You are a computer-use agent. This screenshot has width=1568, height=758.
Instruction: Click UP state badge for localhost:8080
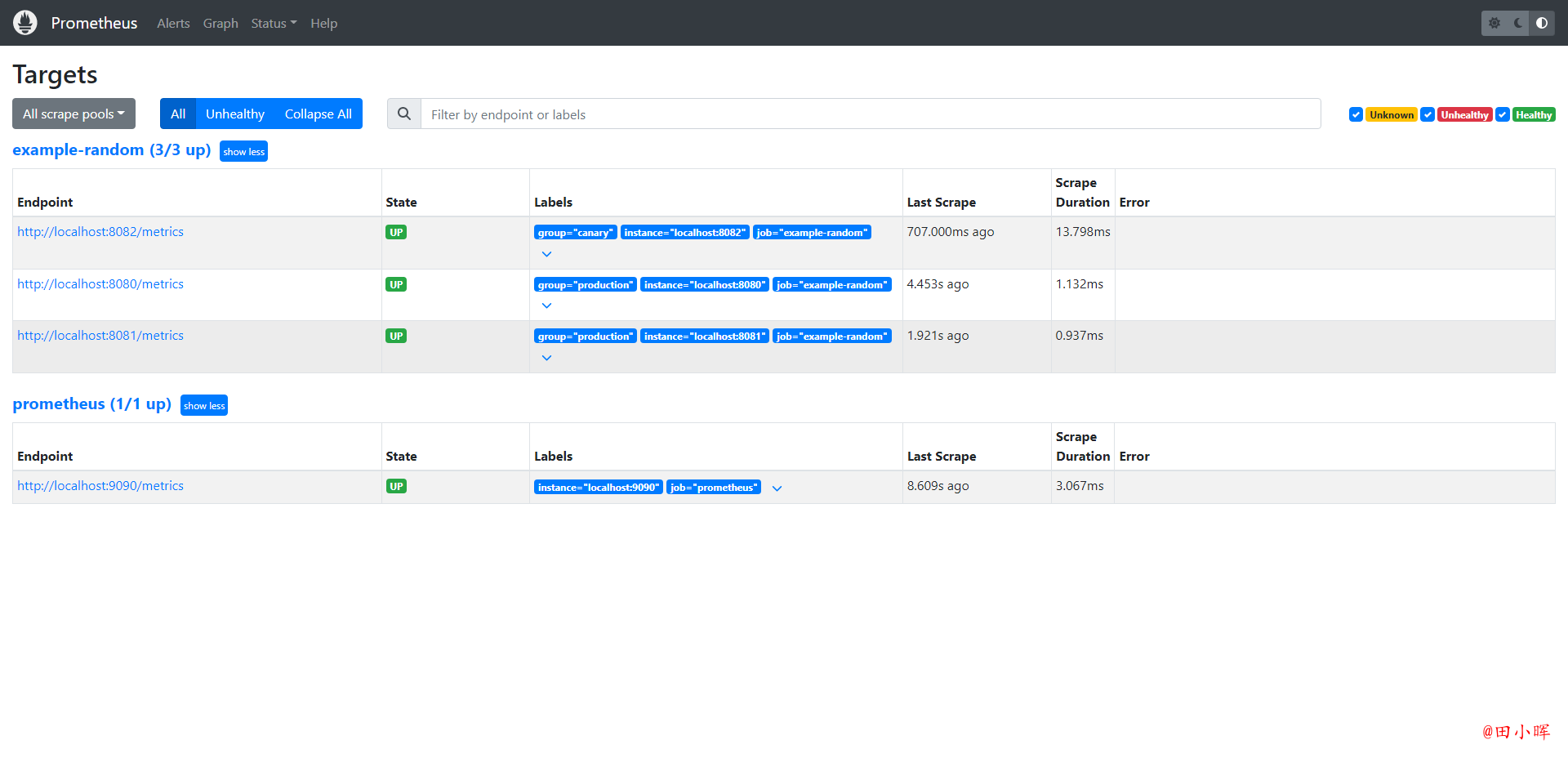(x=396, y=285)
